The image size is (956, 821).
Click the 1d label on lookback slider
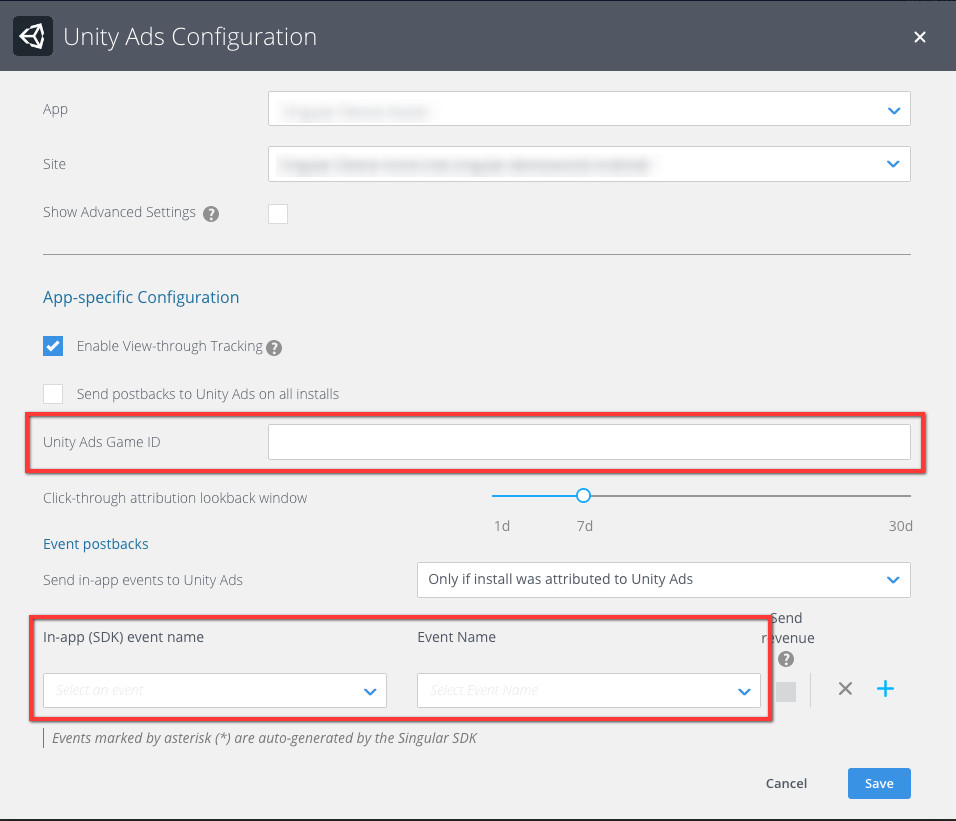click(x=502, y=526)
